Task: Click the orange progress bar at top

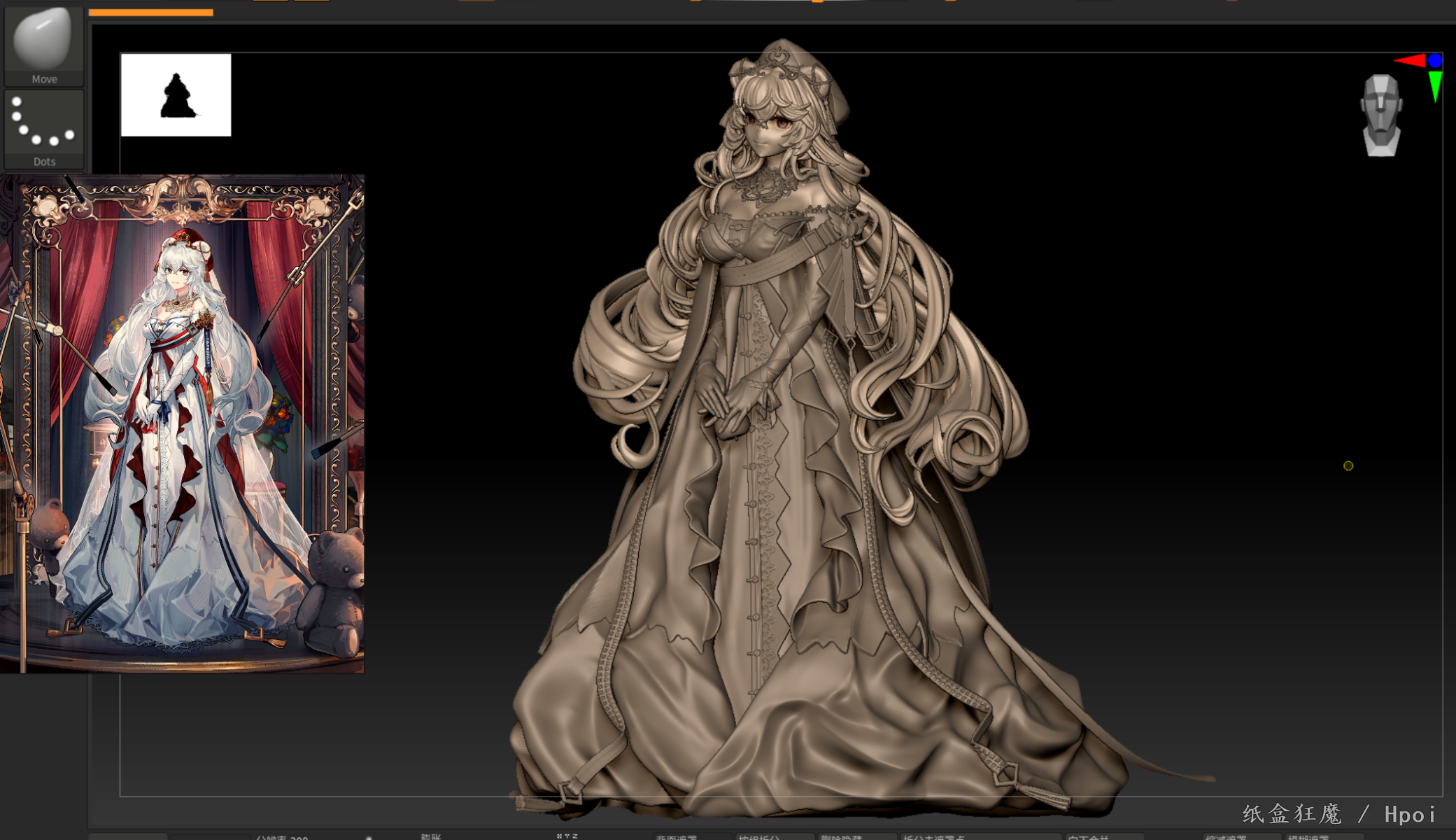Action: click(x=150, y=12)
